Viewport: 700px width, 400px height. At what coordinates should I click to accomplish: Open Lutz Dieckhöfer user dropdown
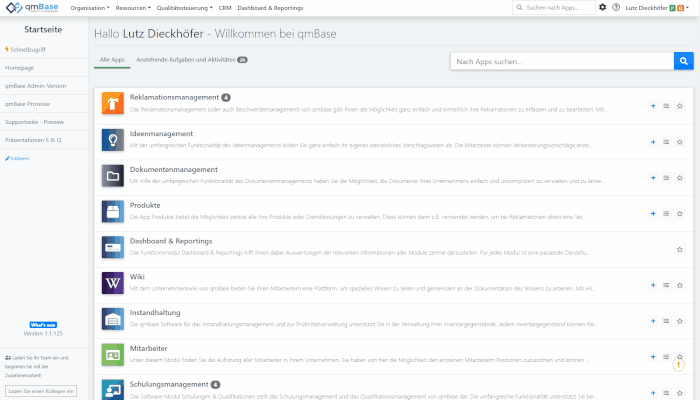pos(657,8)
